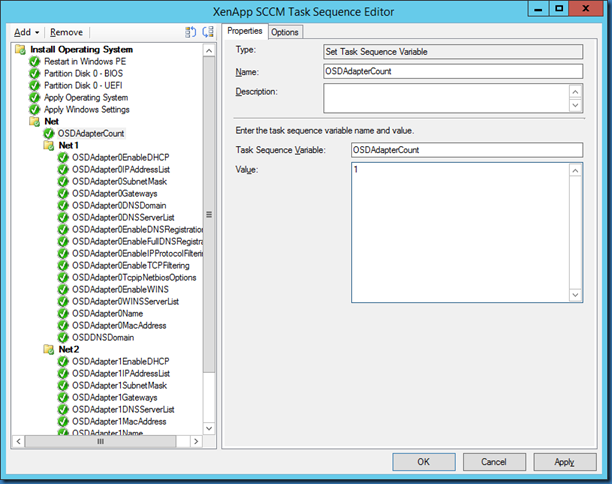Click green check icon beside Apply Operating System
612x484 pixels.
click(x=35, y=97)
